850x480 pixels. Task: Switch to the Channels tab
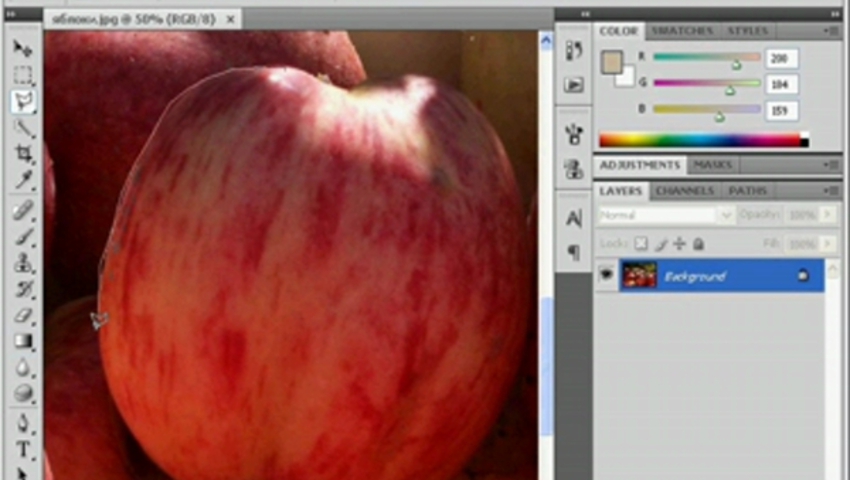[x=685, y=191]
